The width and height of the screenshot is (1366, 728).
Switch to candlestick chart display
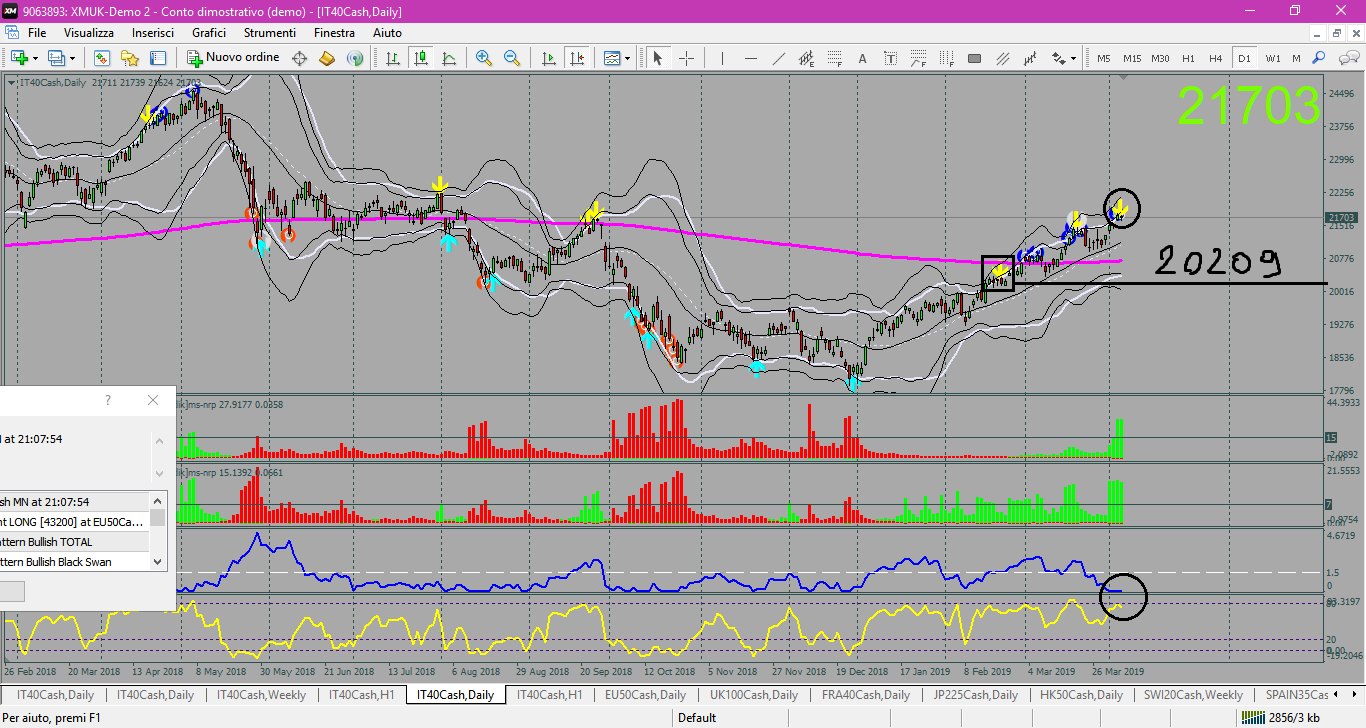click(421, 58)
